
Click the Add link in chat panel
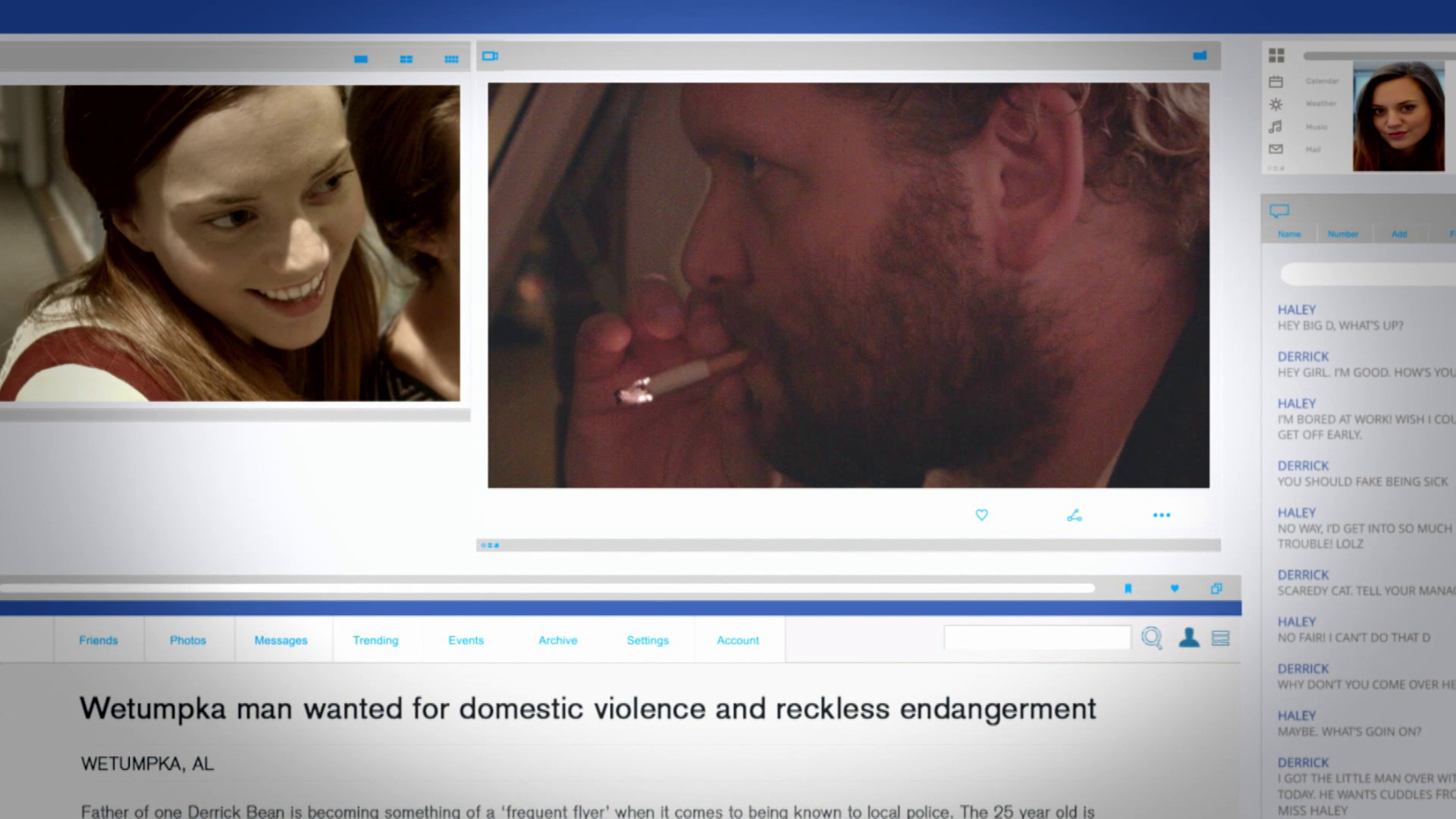click(x=1398, y=234)
